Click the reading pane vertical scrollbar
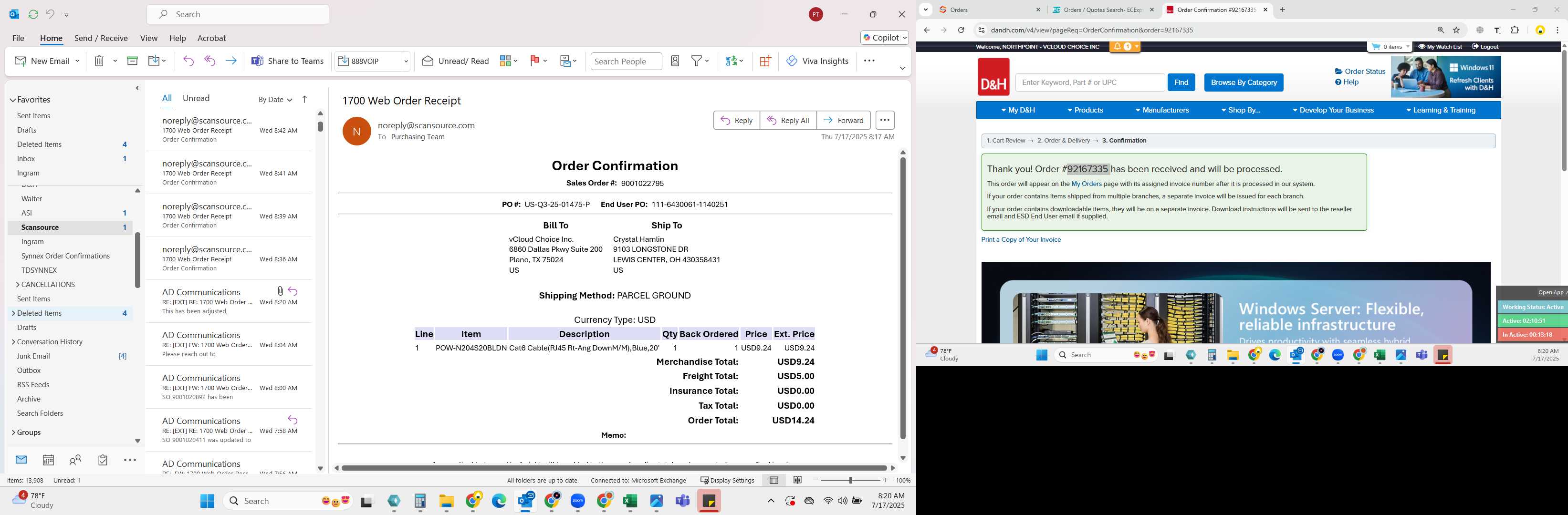 click(x=903, y=298)
